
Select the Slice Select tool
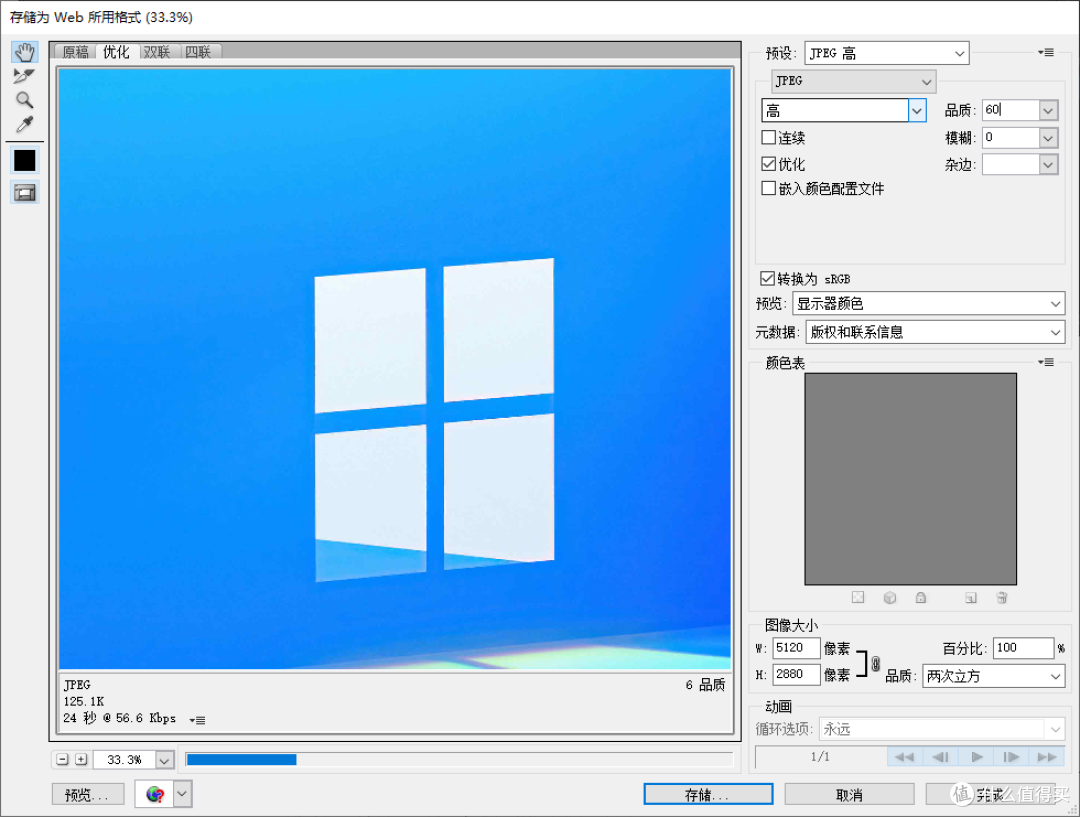(x=24, y=76)
